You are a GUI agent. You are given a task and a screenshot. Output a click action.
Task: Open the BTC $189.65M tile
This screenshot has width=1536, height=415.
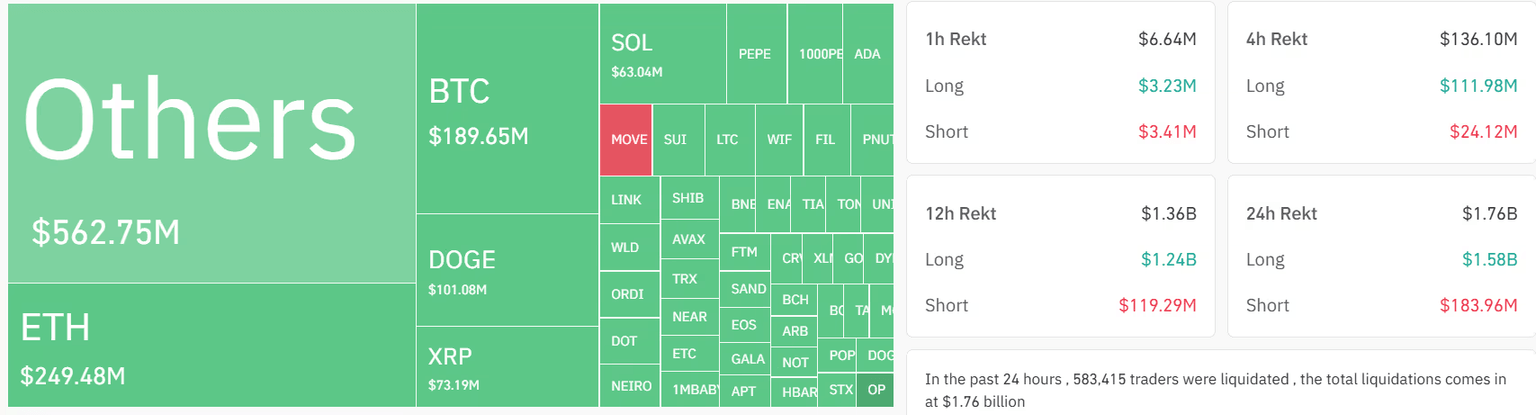507,108
